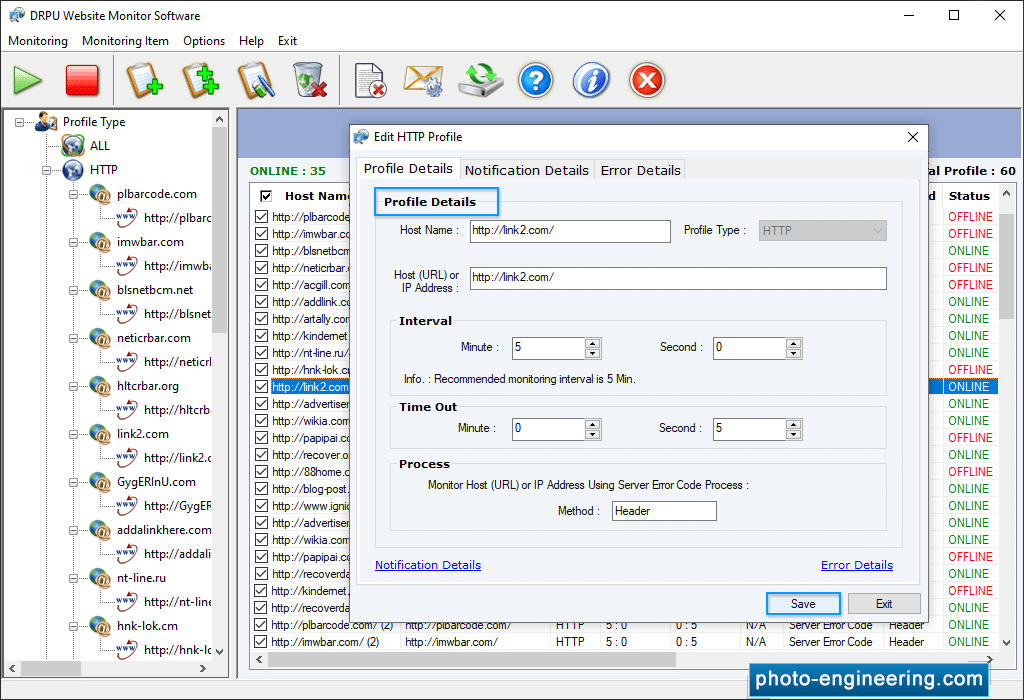Select link2.com entry in the tree
Screen dimensions: 1024x700
142,434
